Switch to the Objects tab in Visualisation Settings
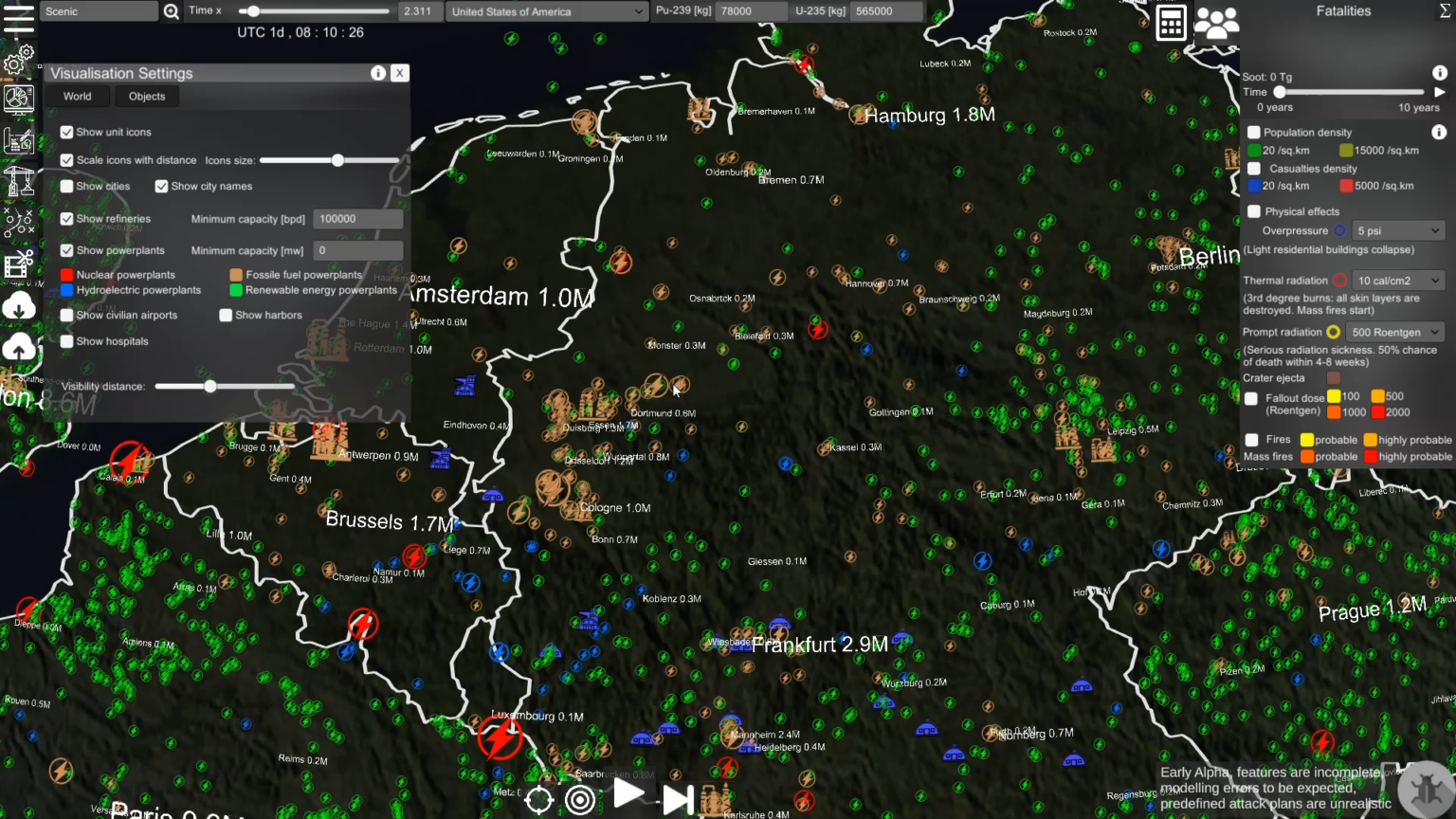The height and width of the screenshot is (819, 1456). (x=147, y=96)
